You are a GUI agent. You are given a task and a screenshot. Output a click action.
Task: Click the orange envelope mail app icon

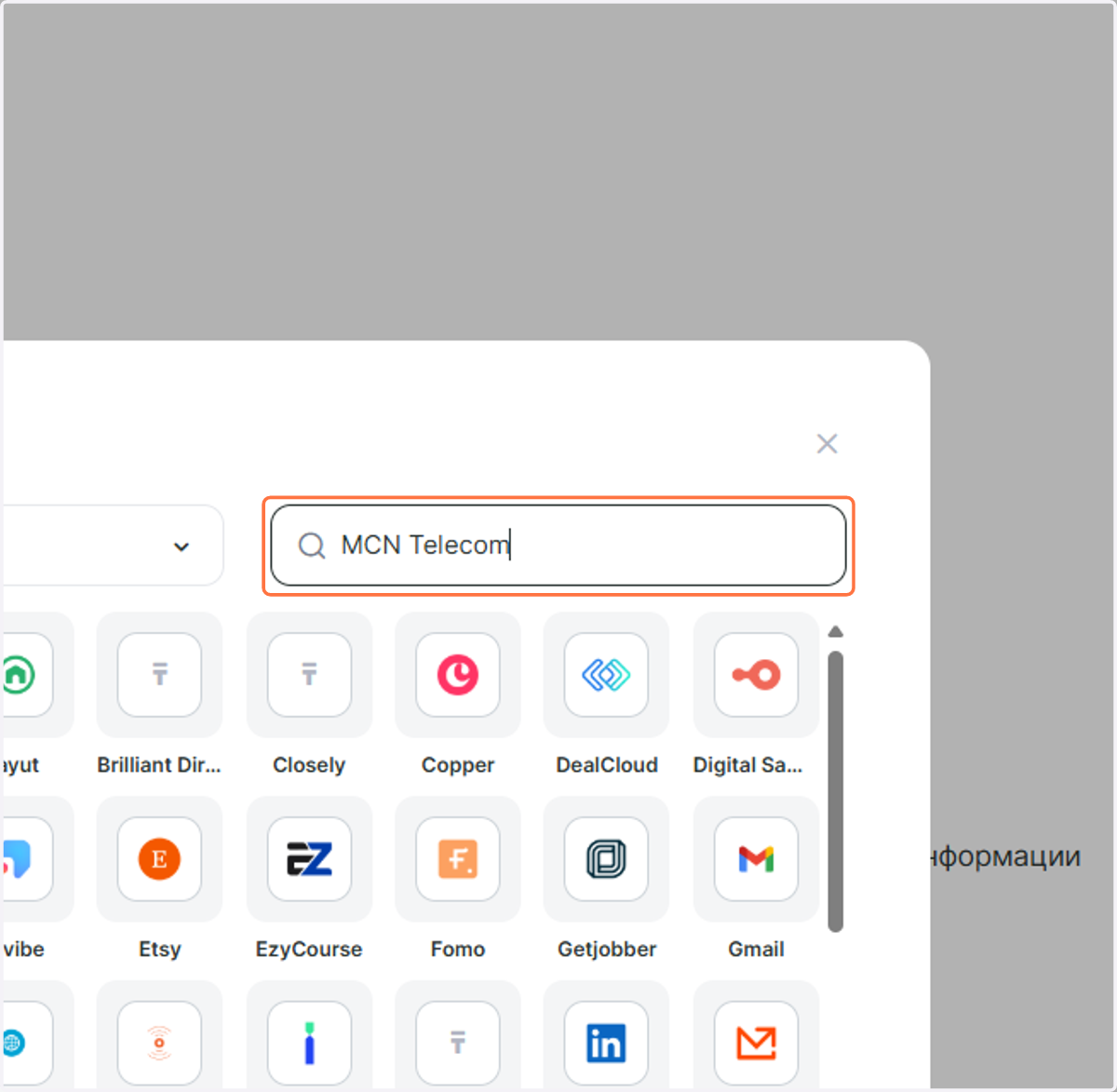click(756, 1043)
